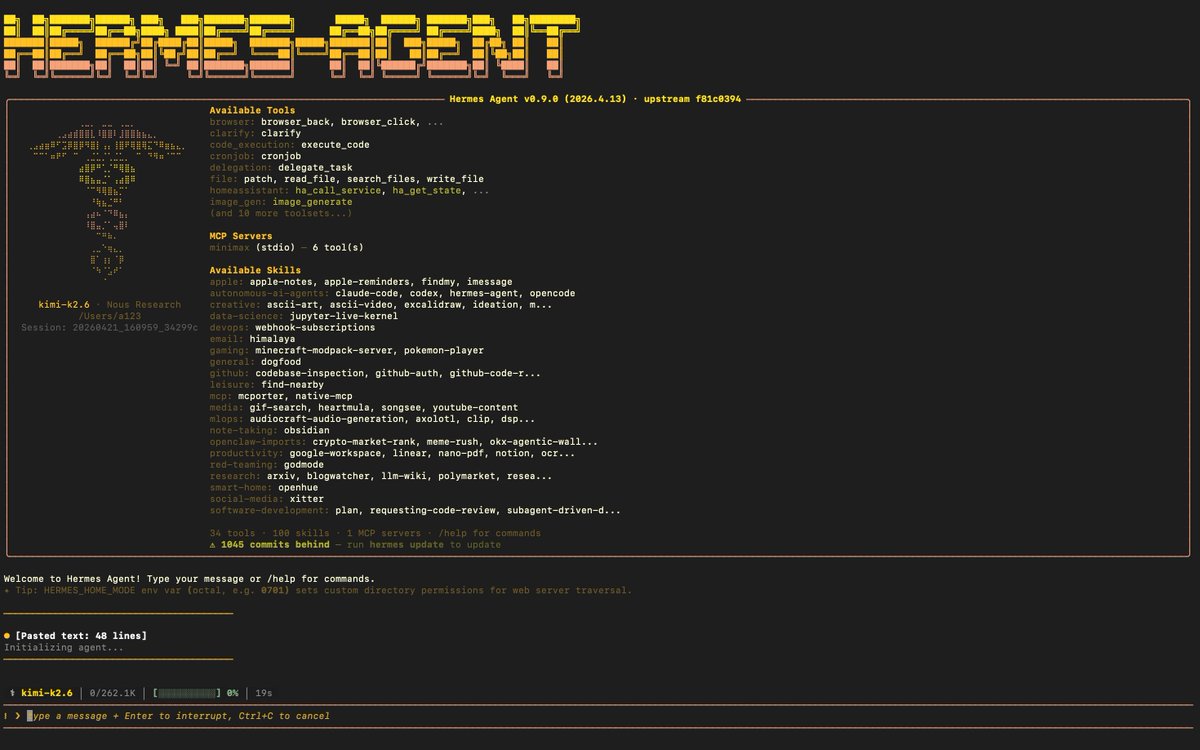This screenshot has width=1200, height=750.
Task: Click the message input prompt field
Action: tap(600, 716)
